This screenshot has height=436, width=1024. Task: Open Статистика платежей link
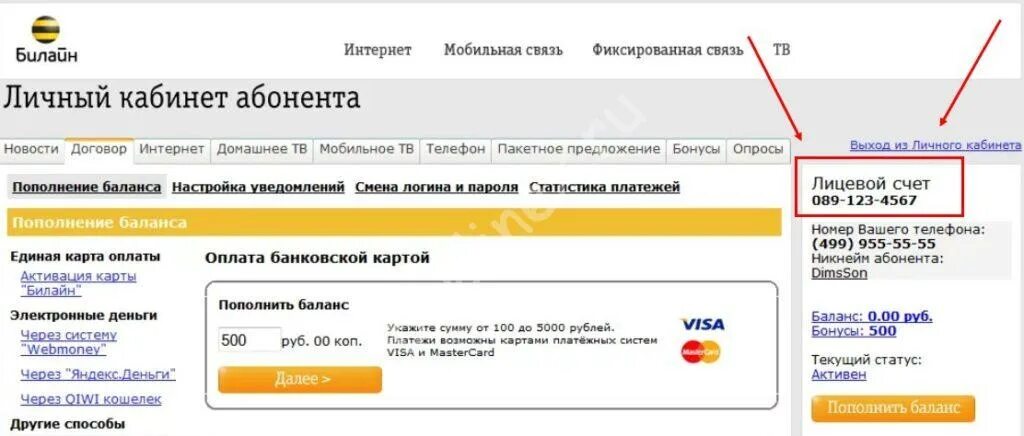click(605, 187)
